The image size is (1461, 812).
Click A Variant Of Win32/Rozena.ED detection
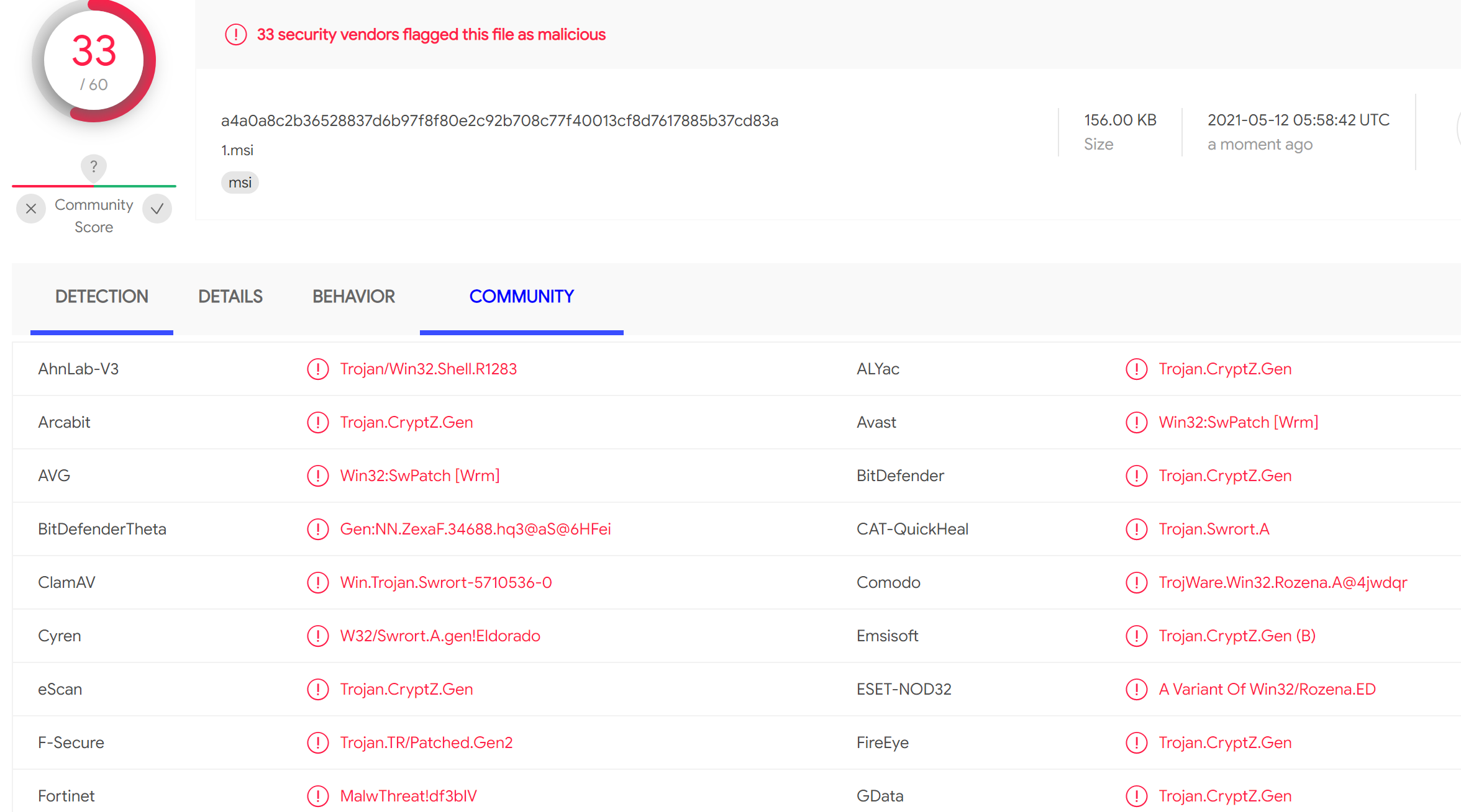(1267, 689)
